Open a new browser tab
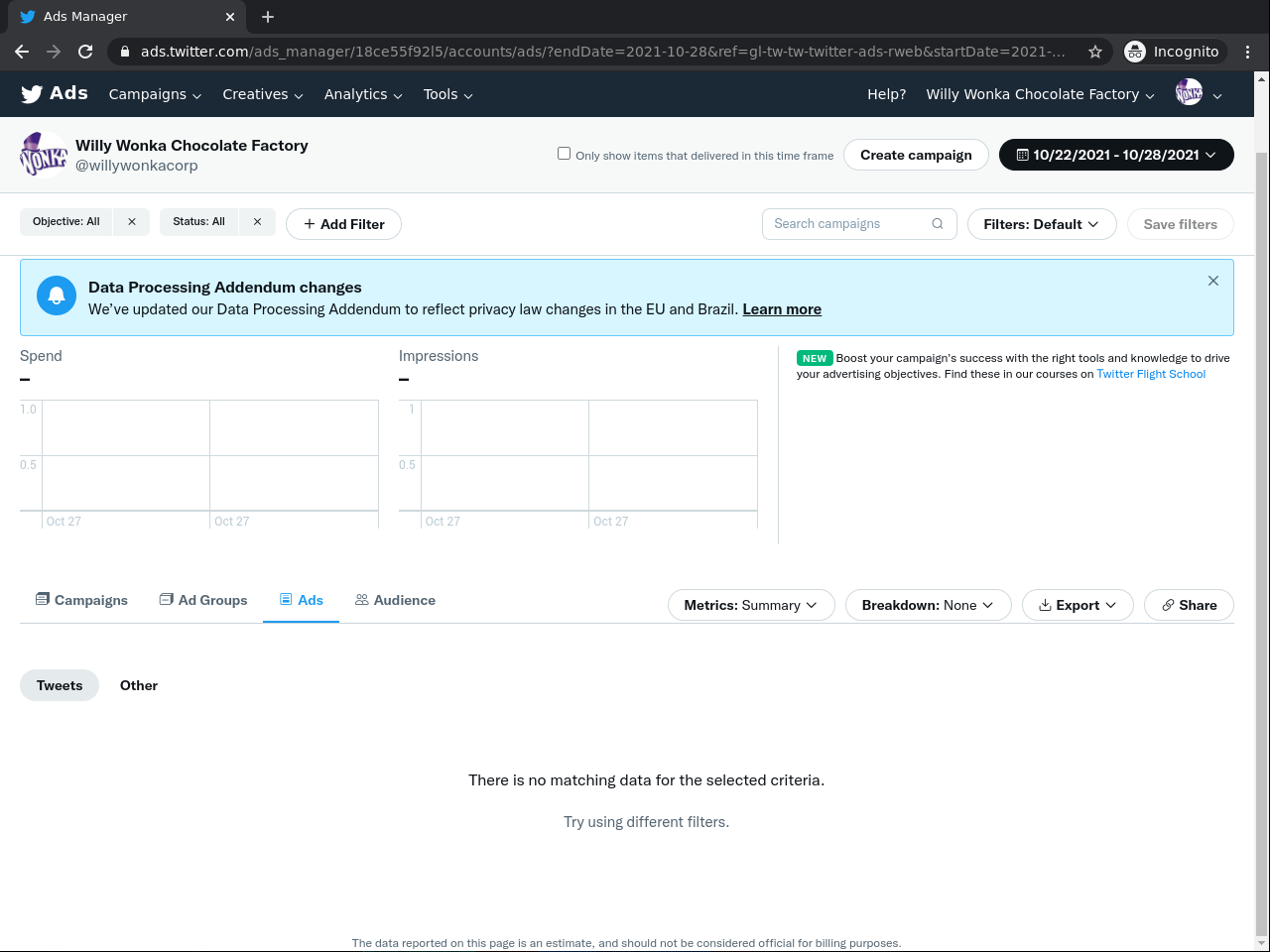Viewport: 1270px width, 952px height. [x=268, y=17]
